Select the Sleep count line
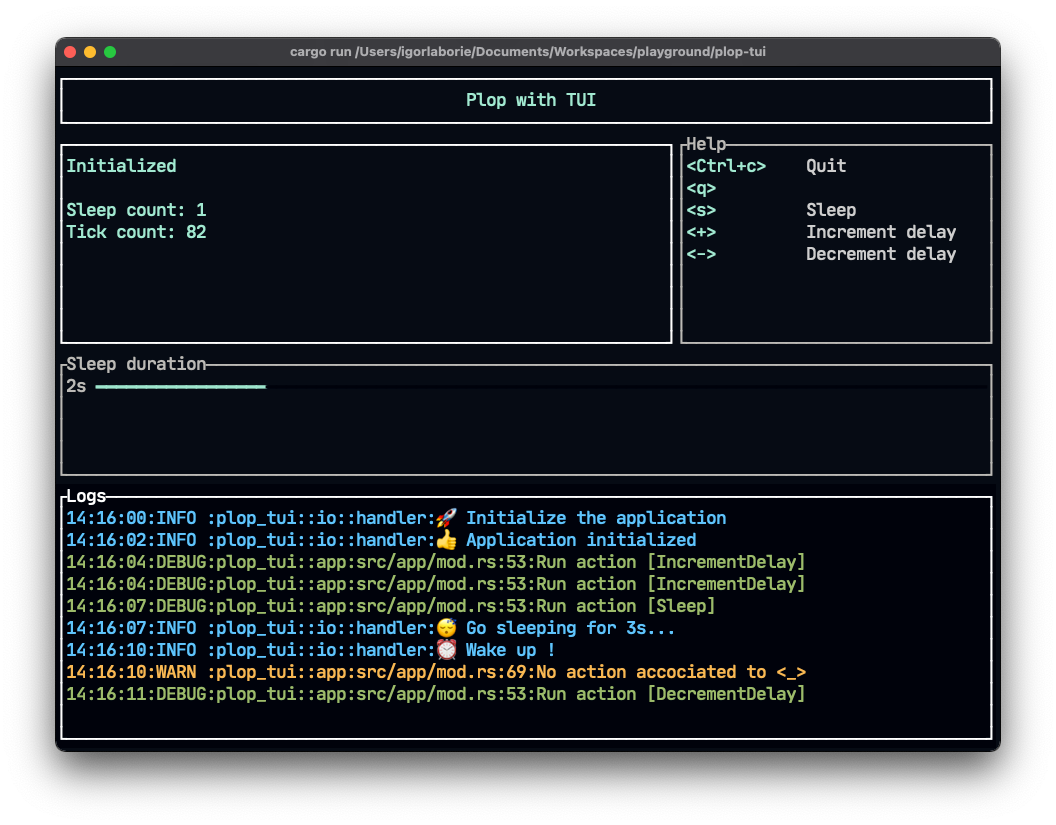Screen dimensions: 1056x825 136,210
